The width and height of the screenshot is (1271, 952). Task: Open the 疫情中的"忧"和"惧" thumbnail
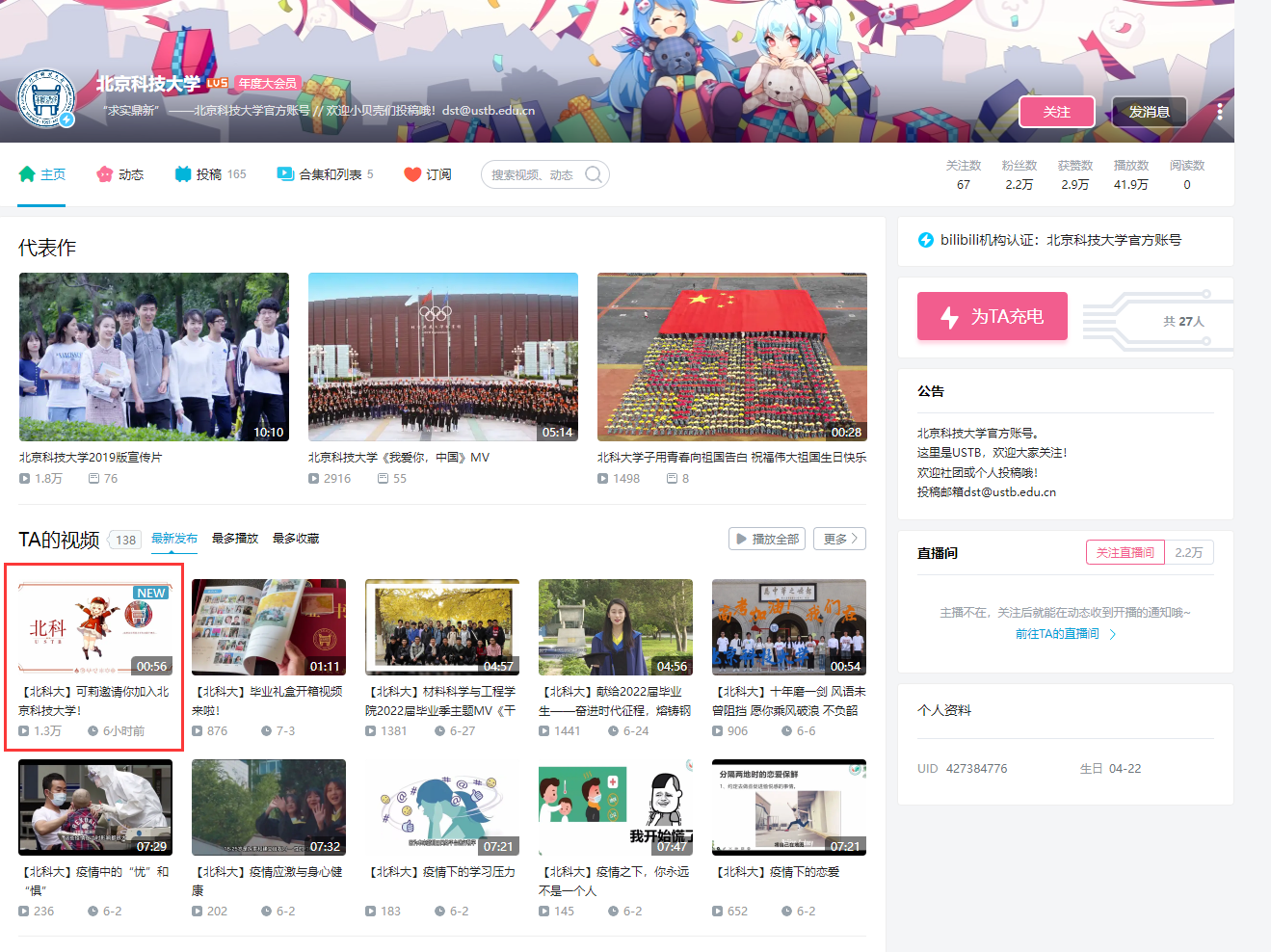pyautogui.click(x=95, y=807)
